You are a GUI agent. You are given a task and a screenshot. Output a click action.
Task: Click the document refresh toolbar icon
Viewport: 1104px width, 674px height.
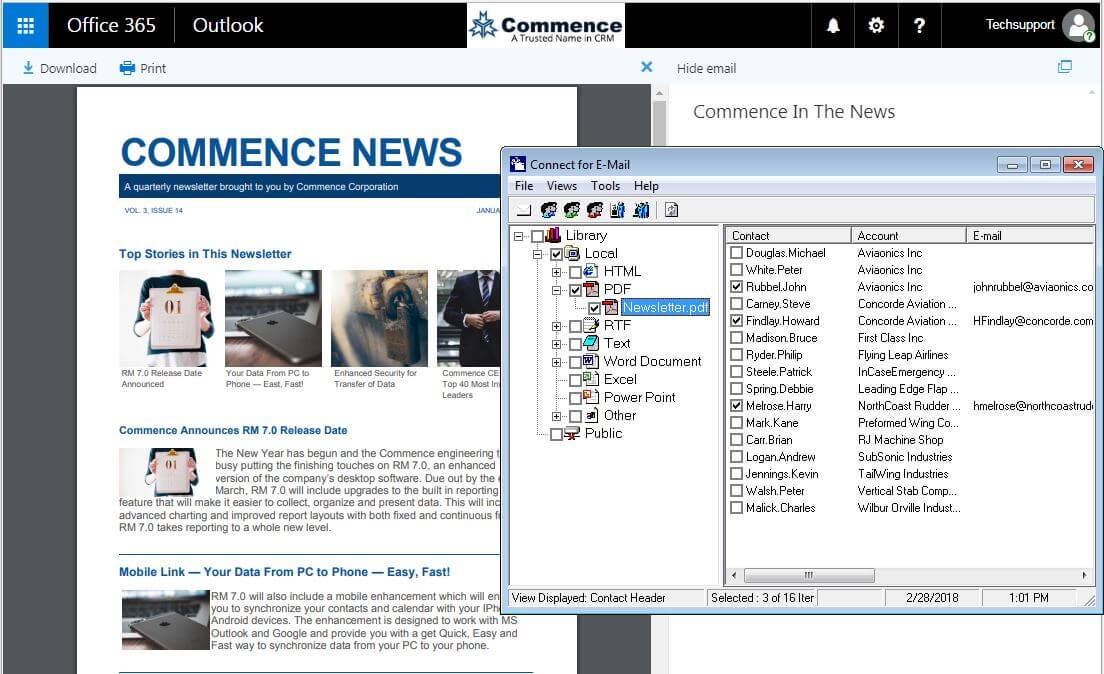pos(671,210)
